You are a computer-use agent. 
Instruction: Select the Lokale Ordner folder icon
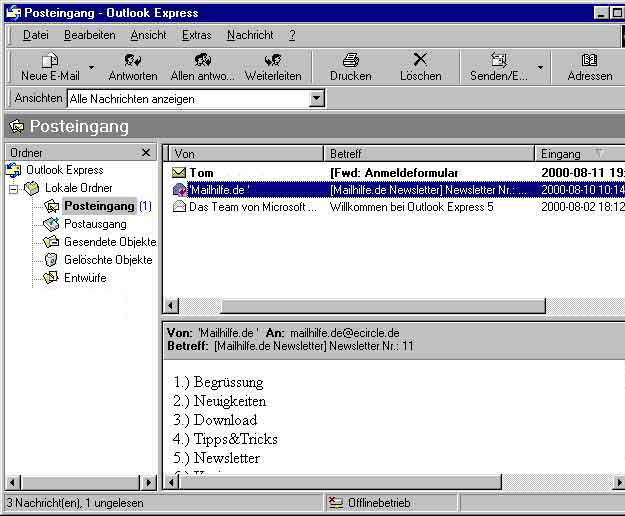coord(31,188)
